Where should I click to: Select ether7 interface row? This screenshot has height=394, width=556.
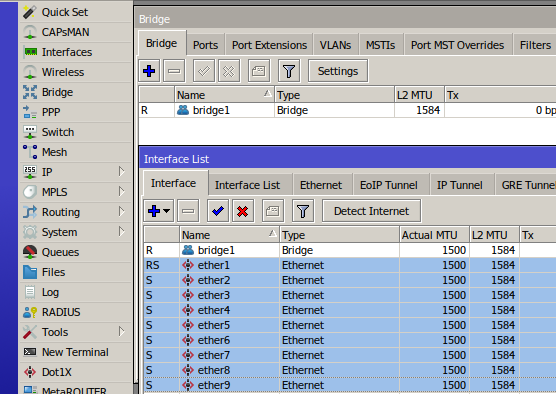pyautogui.click(x=350, y=355)
